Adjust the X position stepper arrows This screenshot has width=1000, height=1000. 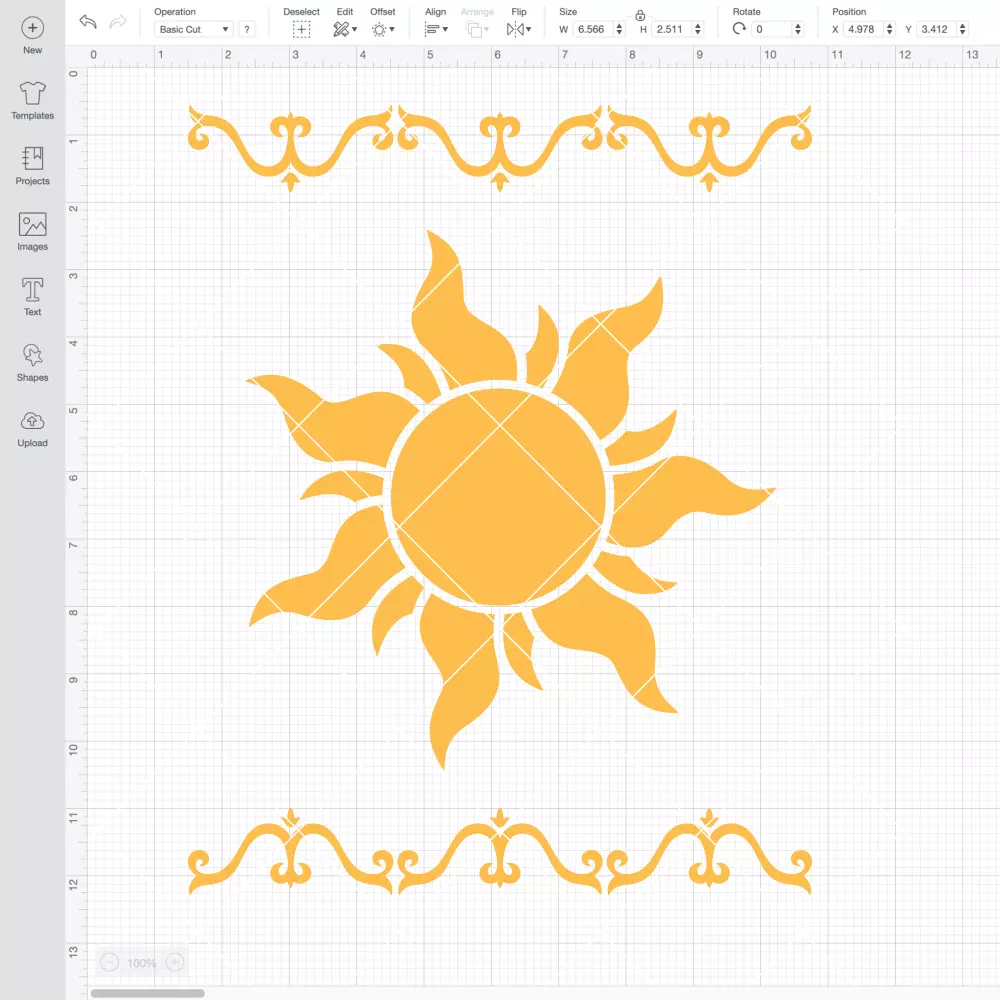(x=890, y=29)
